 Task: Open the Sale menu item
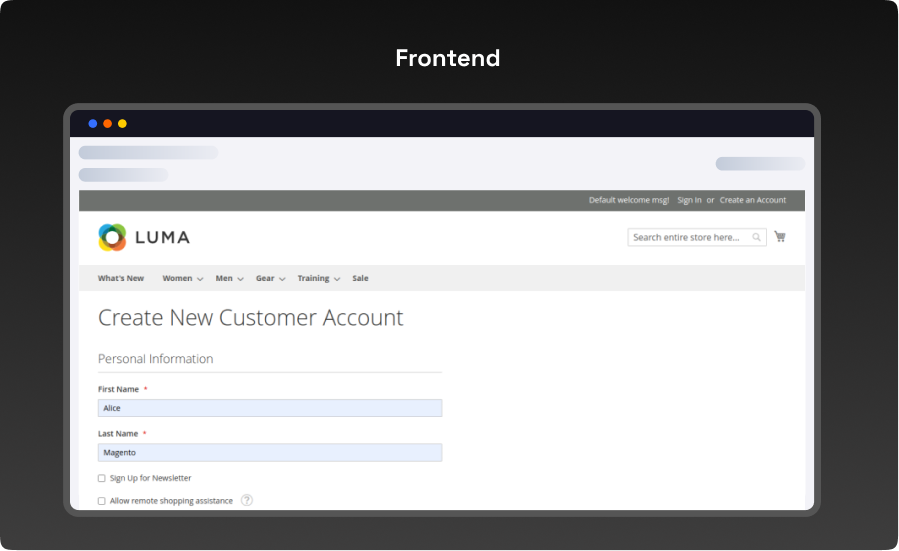point(360,278)
